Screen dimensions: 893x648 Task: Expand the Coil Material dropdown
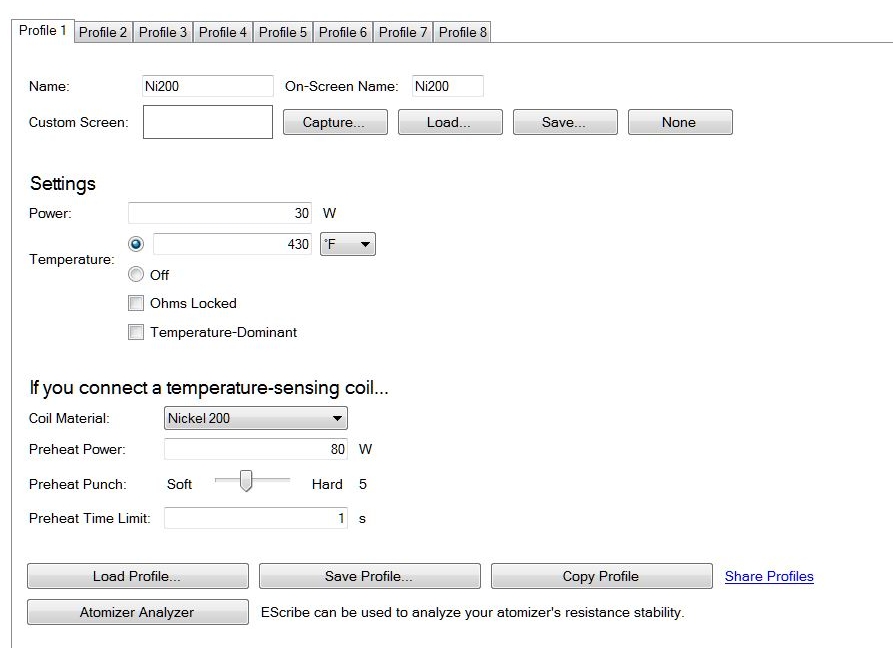tap(255, 418)
